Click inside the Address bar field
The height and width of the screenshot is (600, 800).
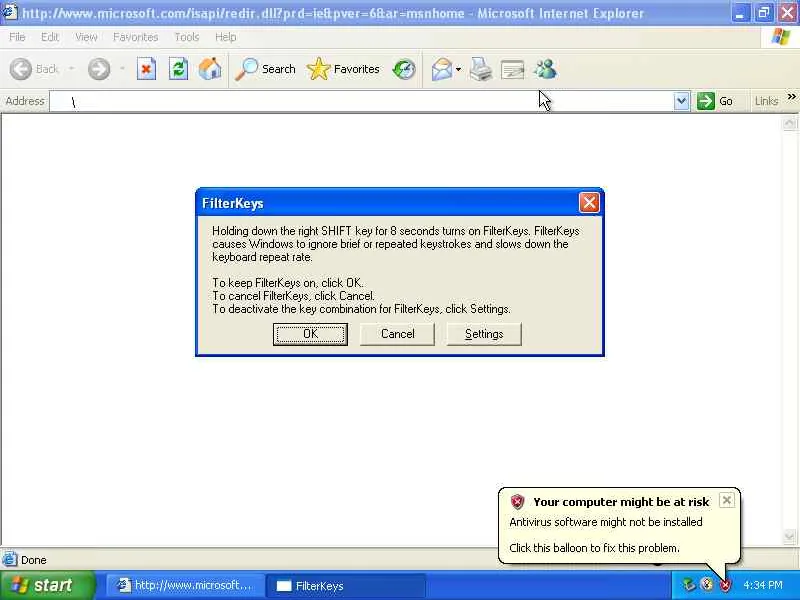pyautogui.click(x=361, y=102)
